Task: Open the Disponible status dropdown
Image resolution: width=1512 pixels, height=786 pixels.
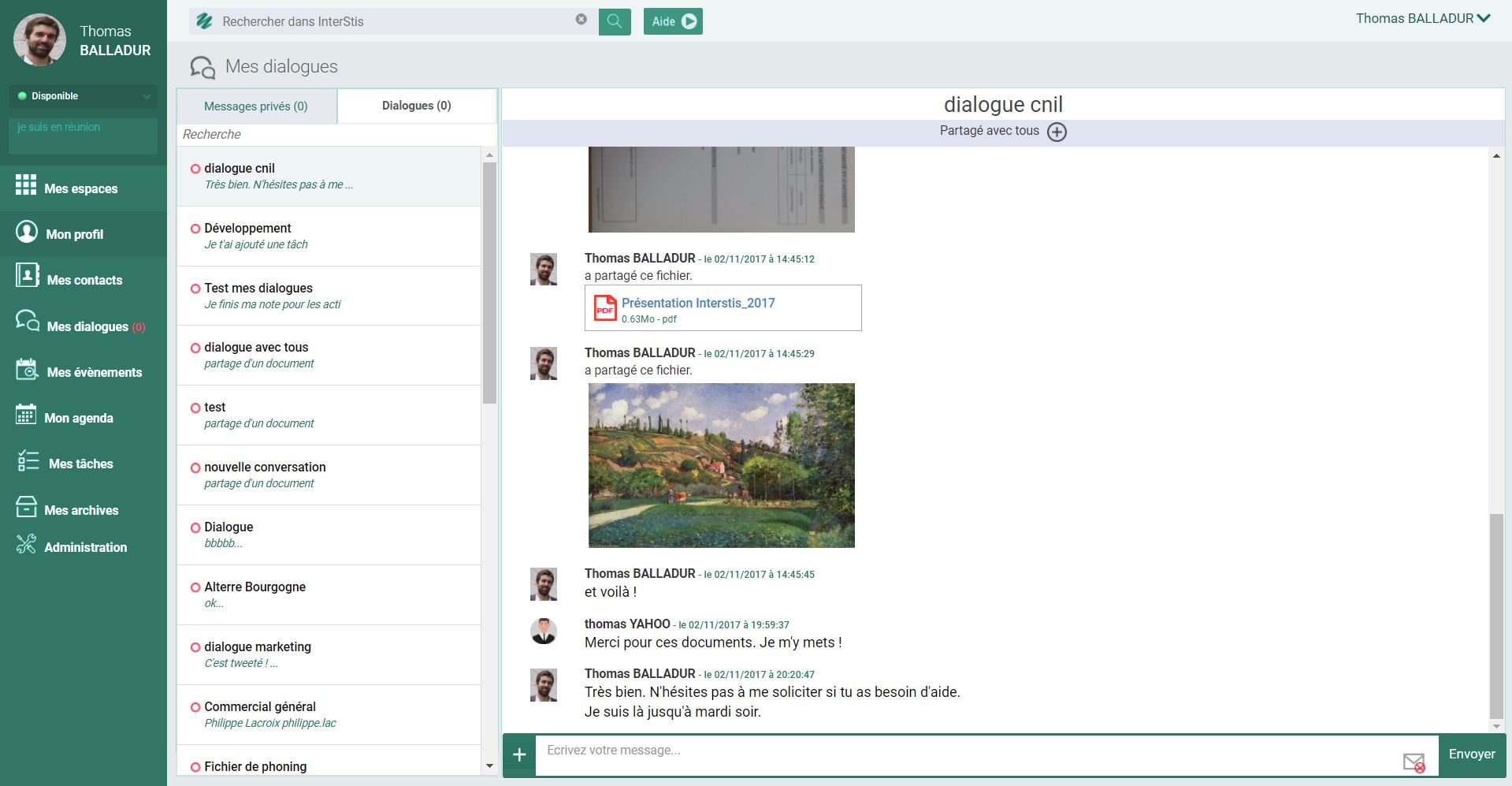Action: pyautogui.click(x=84, y=96)
